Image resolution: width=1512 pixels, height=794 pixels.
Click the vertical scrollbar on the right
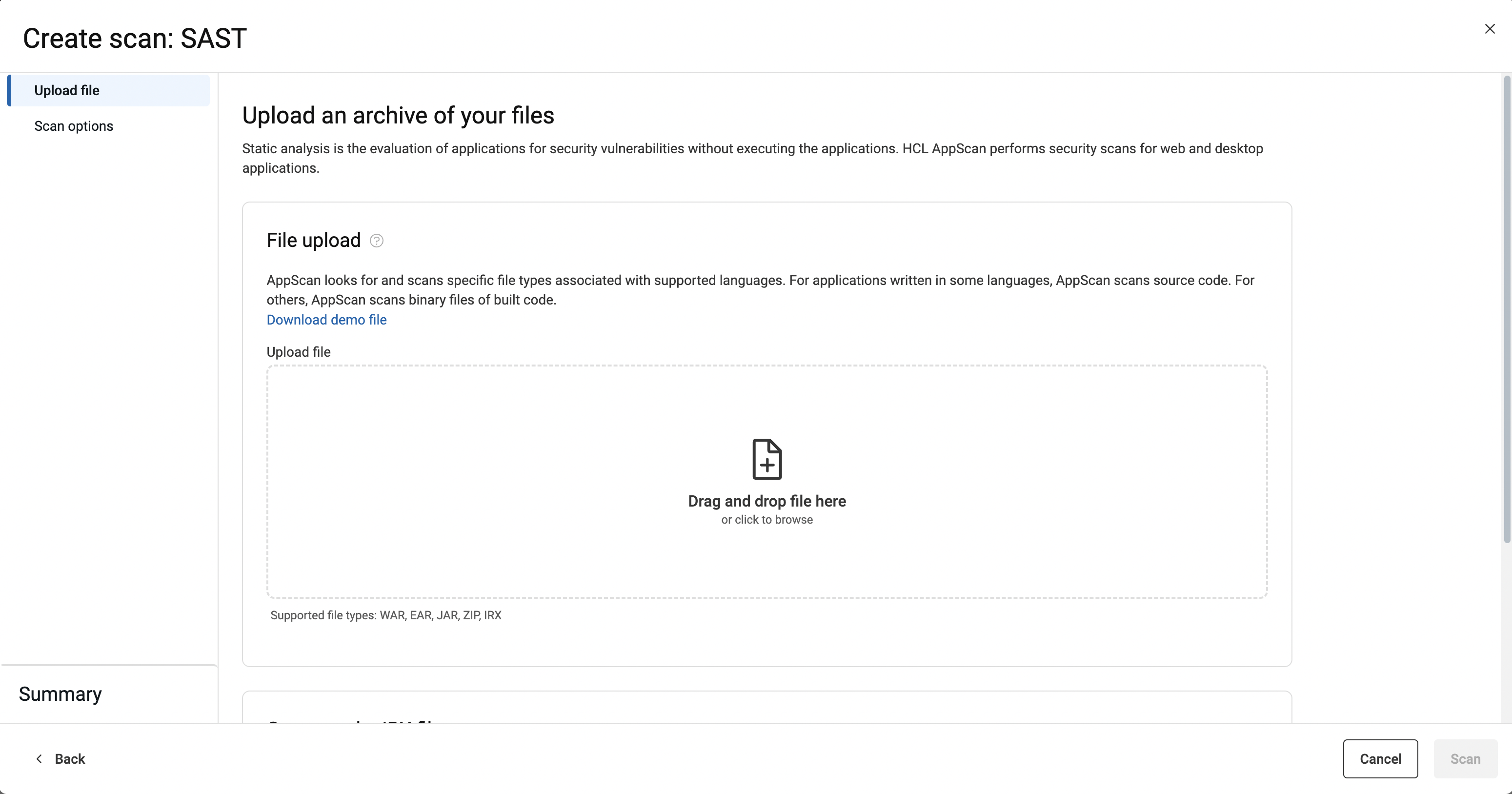tap(1506, 308)
